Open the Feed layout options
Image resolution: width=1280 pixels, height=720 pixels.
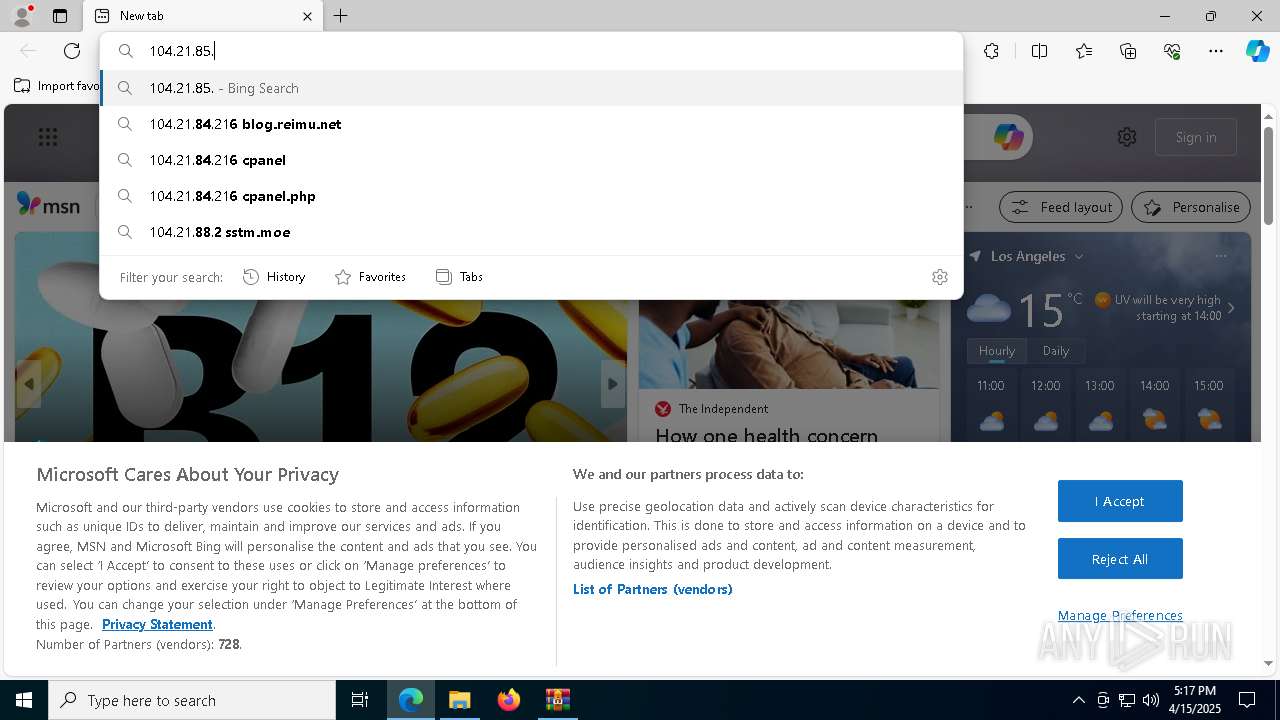(1061, 207)
